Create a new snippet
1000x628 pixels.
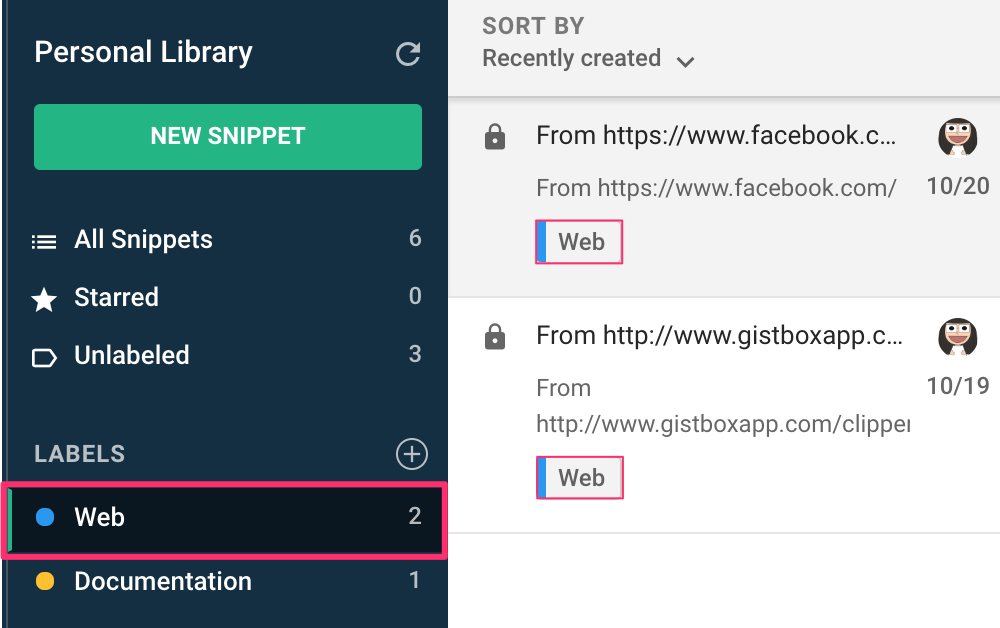tap(228, 137)
